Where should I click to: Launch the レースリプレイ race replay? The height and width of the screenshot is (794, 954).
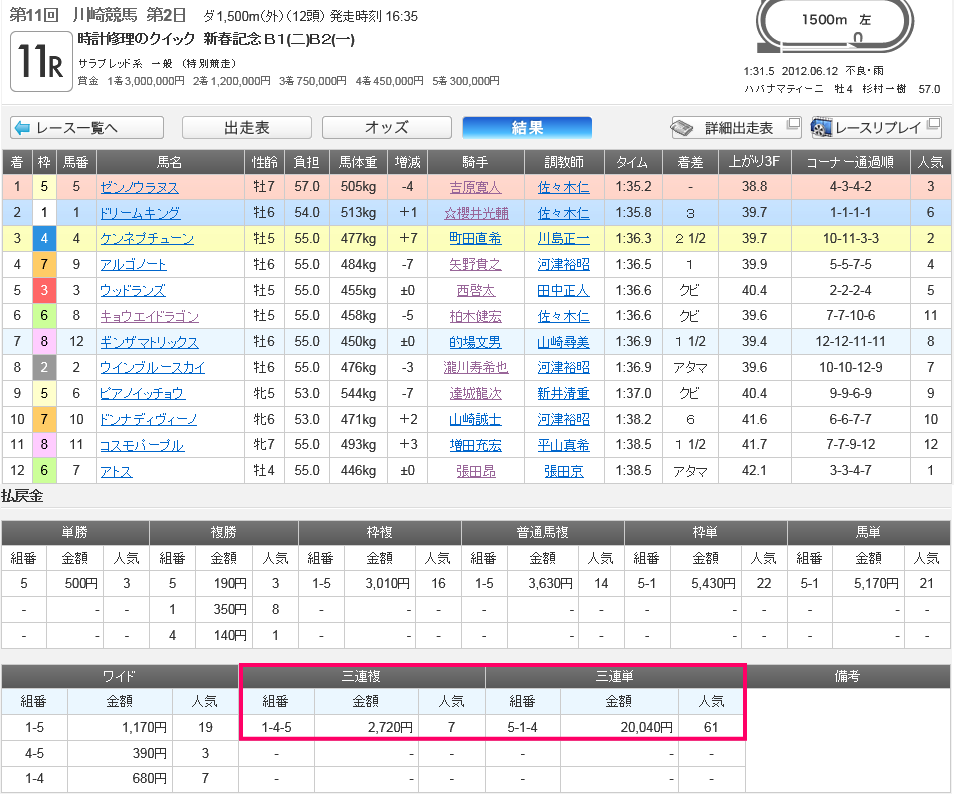(876, 128)
